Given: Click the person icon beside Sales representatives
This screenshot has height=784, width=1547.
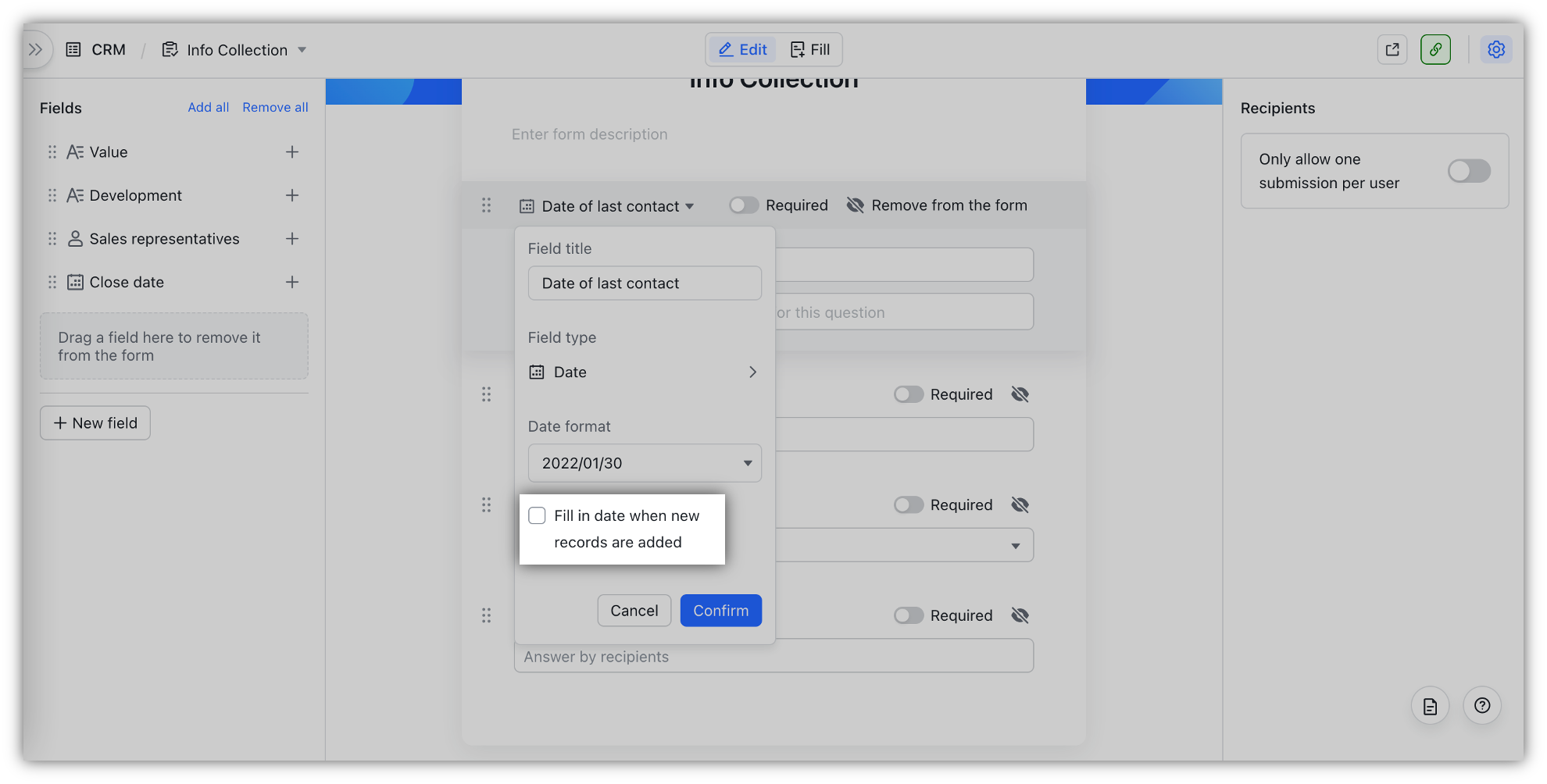Looking at the screenshot, I should coord(74,238).
